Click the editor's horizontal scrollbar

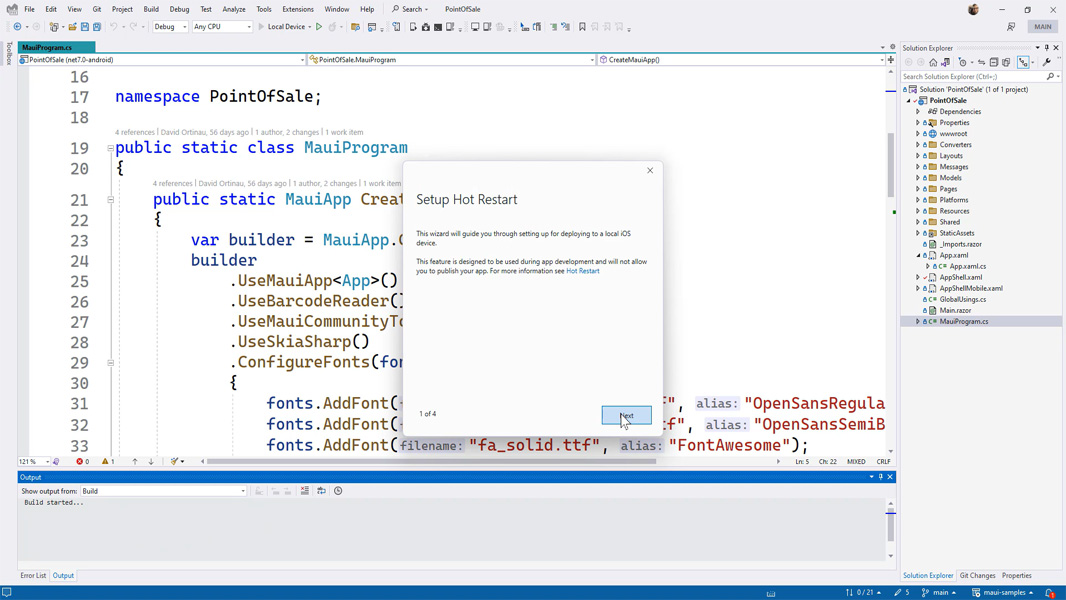coord(430,462)
